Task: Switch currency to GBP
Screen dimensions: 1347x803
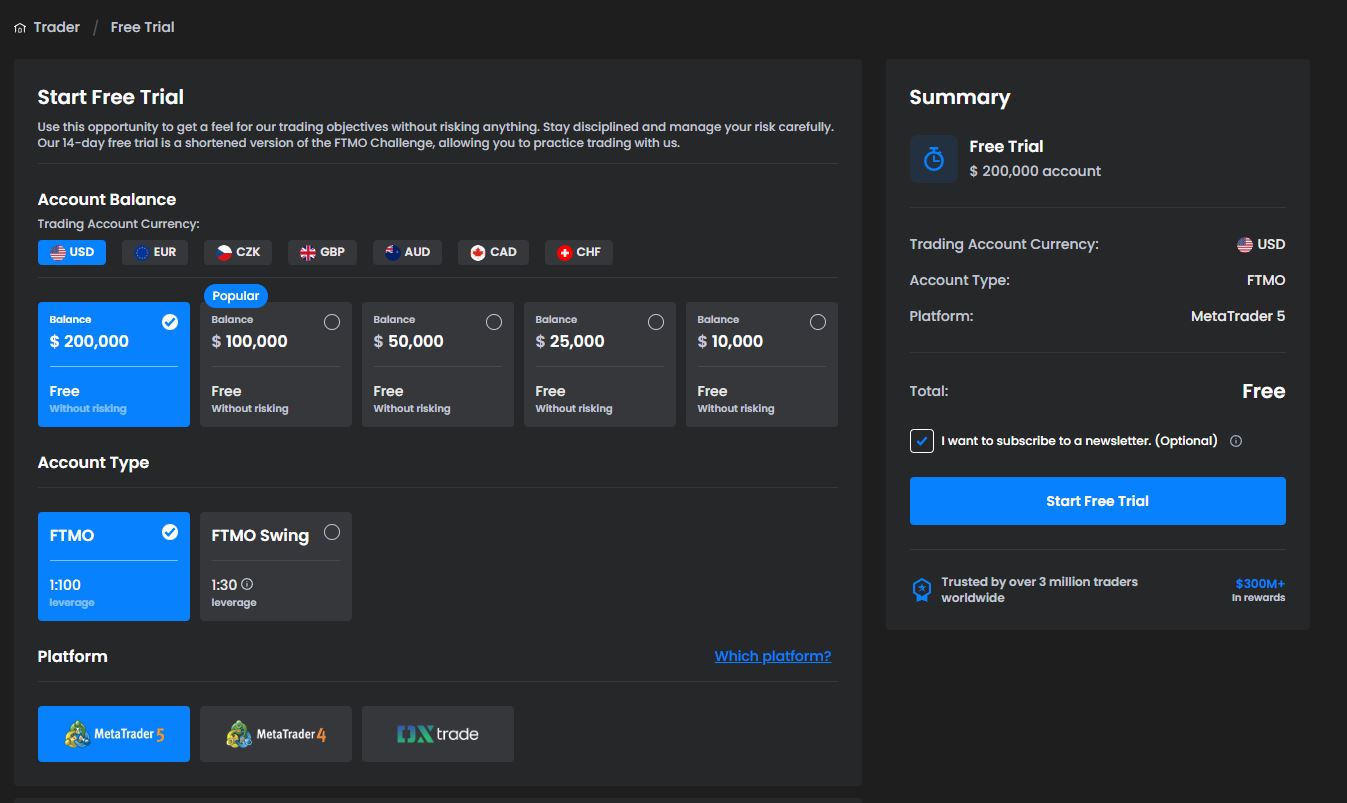Action: (x=306, y=252)
